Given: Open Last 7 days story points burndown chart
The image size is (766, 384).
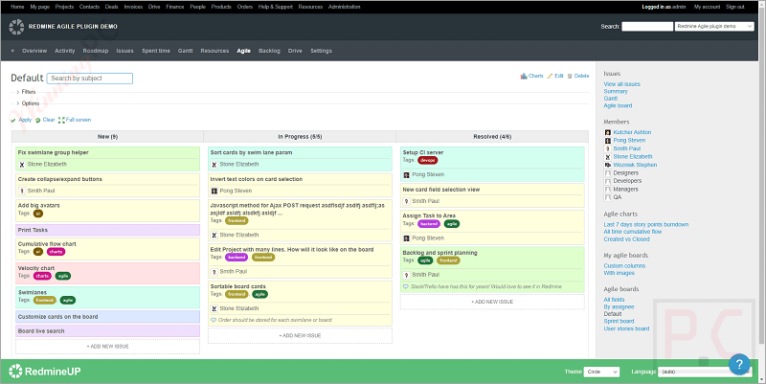Looking at the screenshot, I should click(x=646, y=225).
